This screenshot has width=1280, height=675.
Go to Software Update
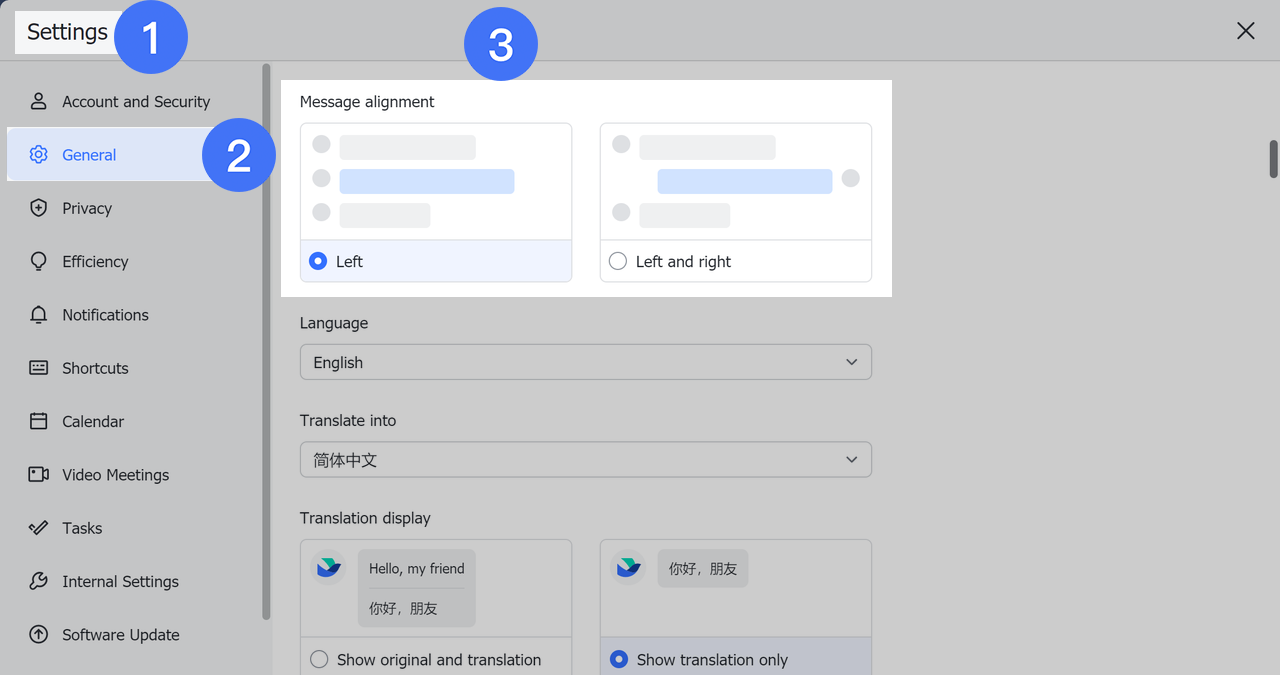point(120,634)
